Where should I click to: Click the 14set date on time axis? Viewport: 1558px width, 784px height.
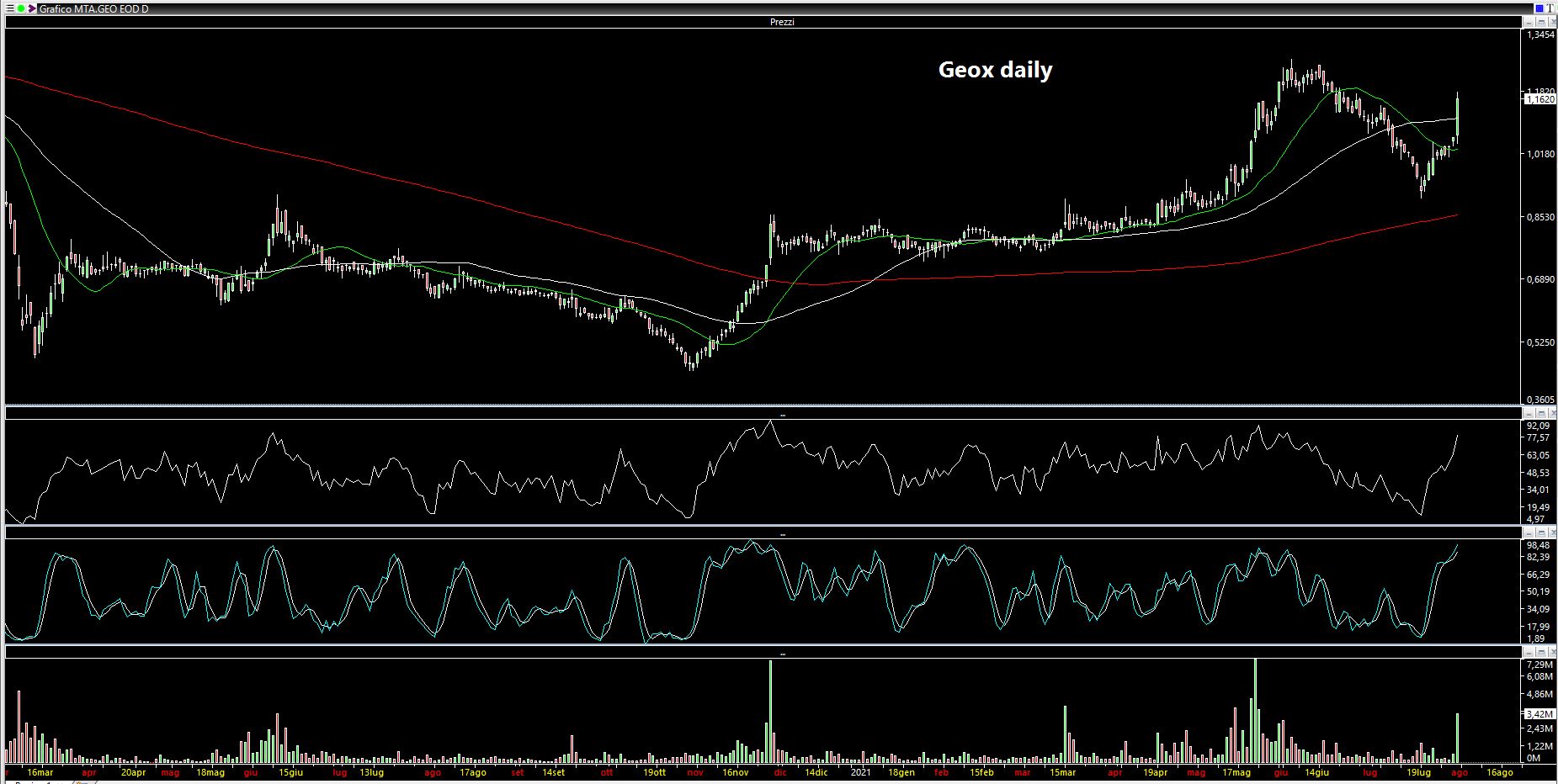[x=553, y=771]
